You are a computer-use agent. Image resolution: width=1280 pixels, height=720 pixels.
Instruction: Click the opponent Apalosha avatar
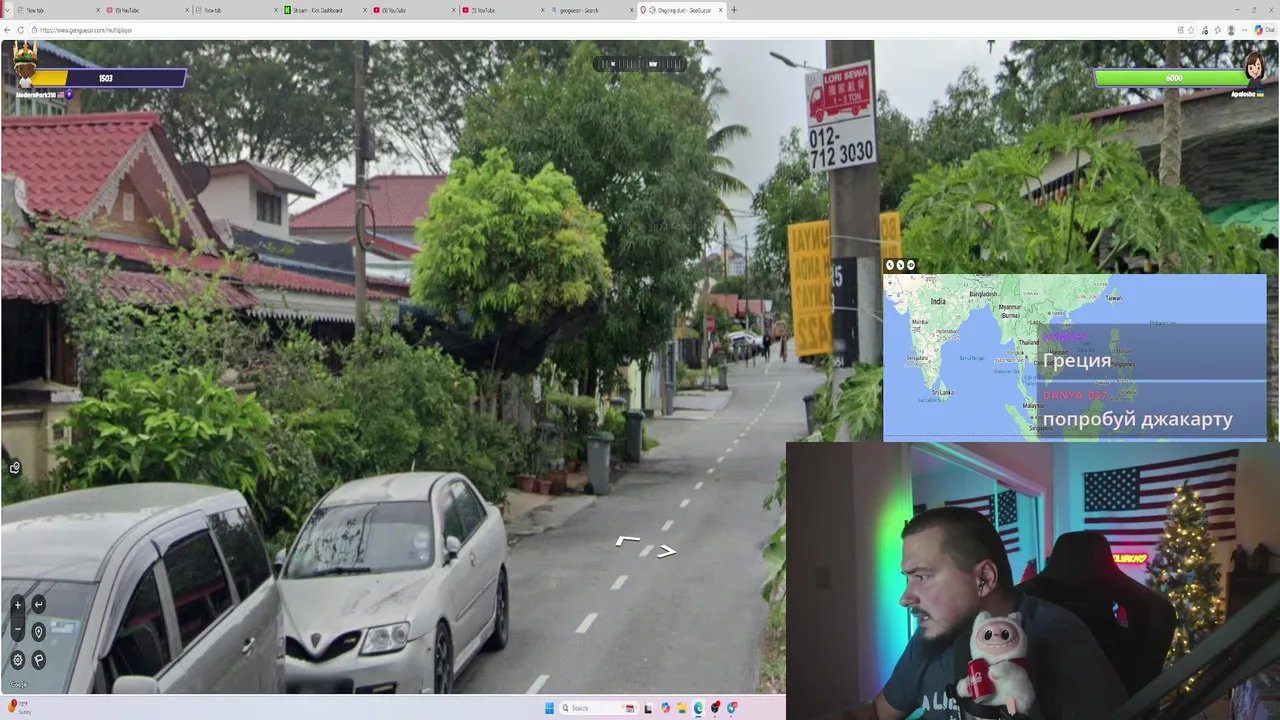click(x=1255, y=69)
